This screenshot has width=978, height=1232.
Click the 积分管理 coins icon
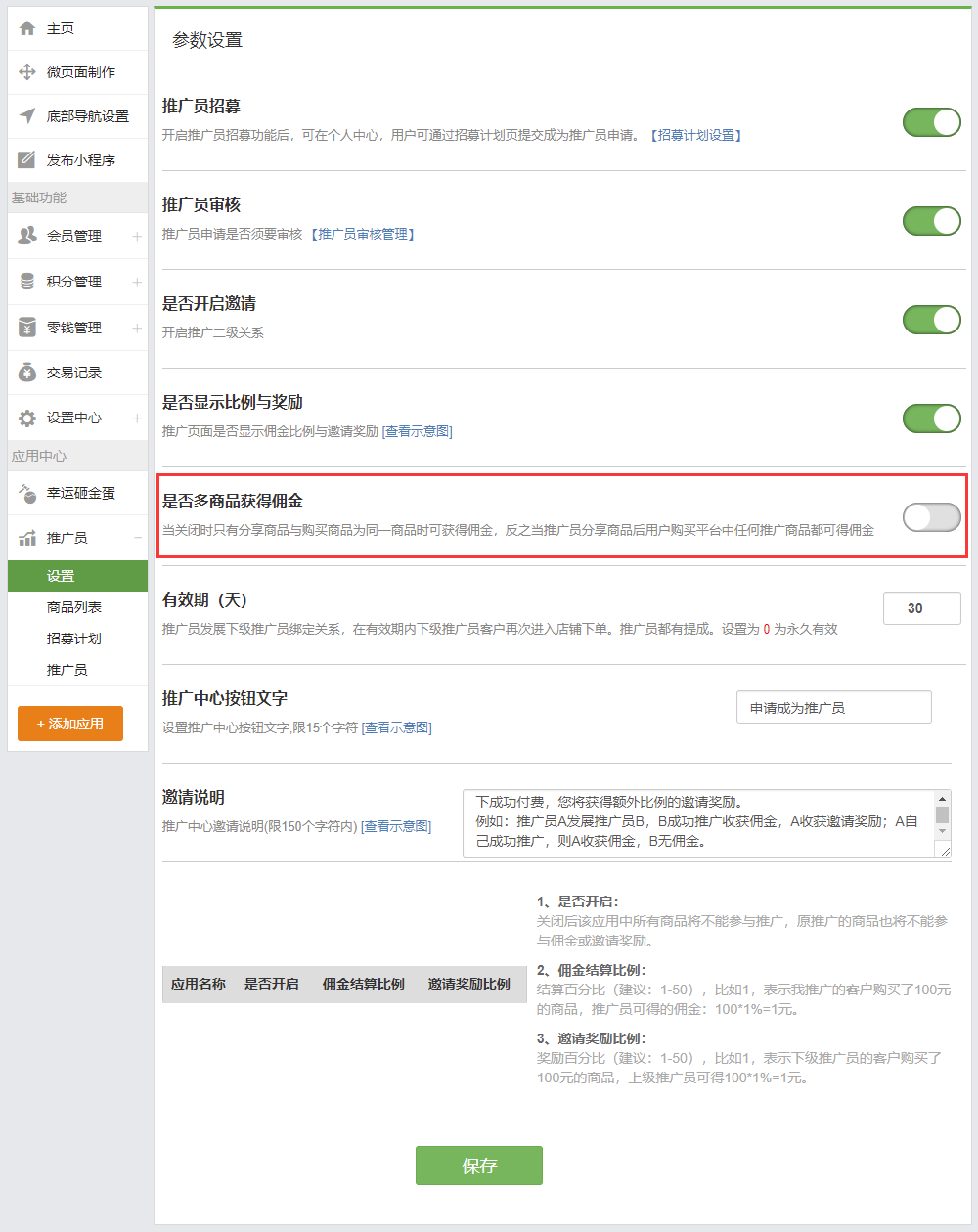pos(27,282)
